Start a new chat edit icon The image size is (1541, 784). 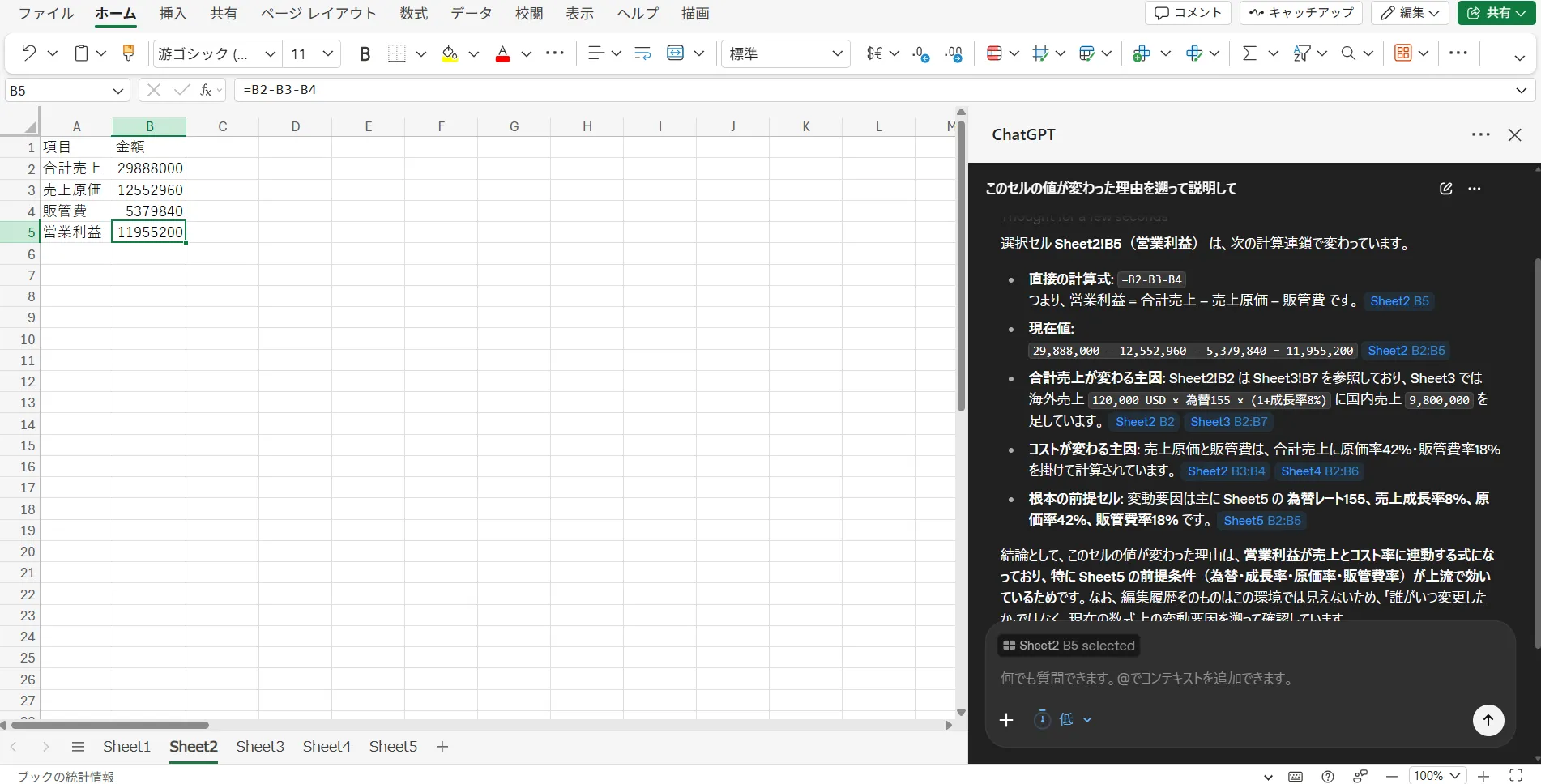coord(1446,189)
